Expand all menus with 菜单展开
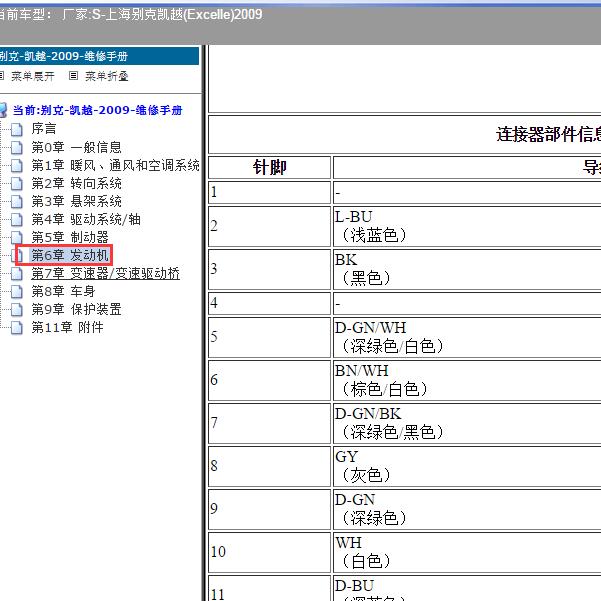The image size is (601, 601). 33,76
